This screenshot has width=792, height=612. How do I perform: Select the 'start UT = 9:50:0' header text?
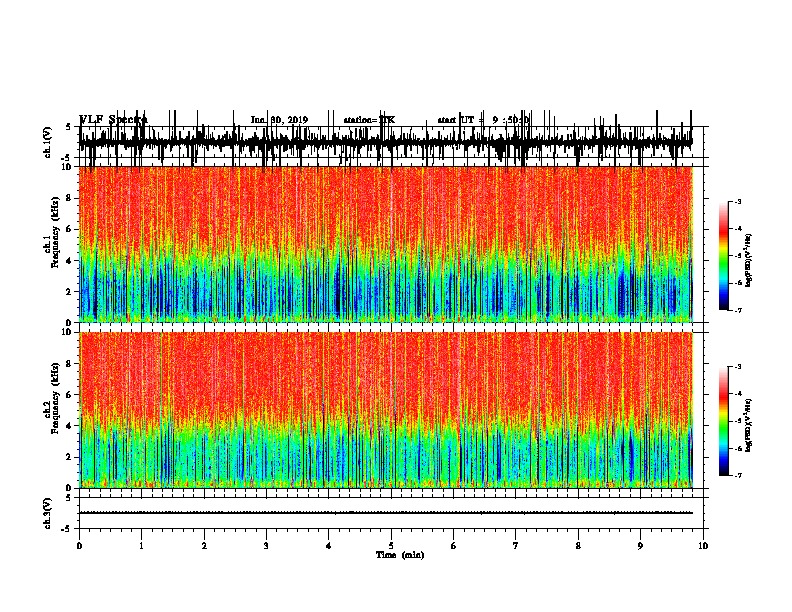483,120
